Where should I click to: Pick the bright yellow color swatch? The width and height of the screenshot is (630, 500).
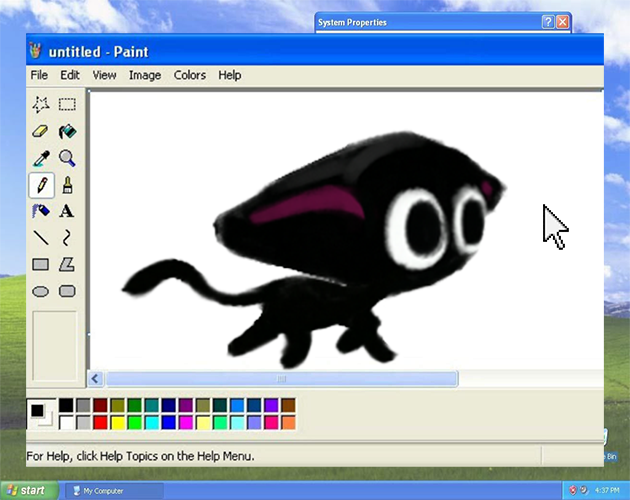(x=118, y=422)
